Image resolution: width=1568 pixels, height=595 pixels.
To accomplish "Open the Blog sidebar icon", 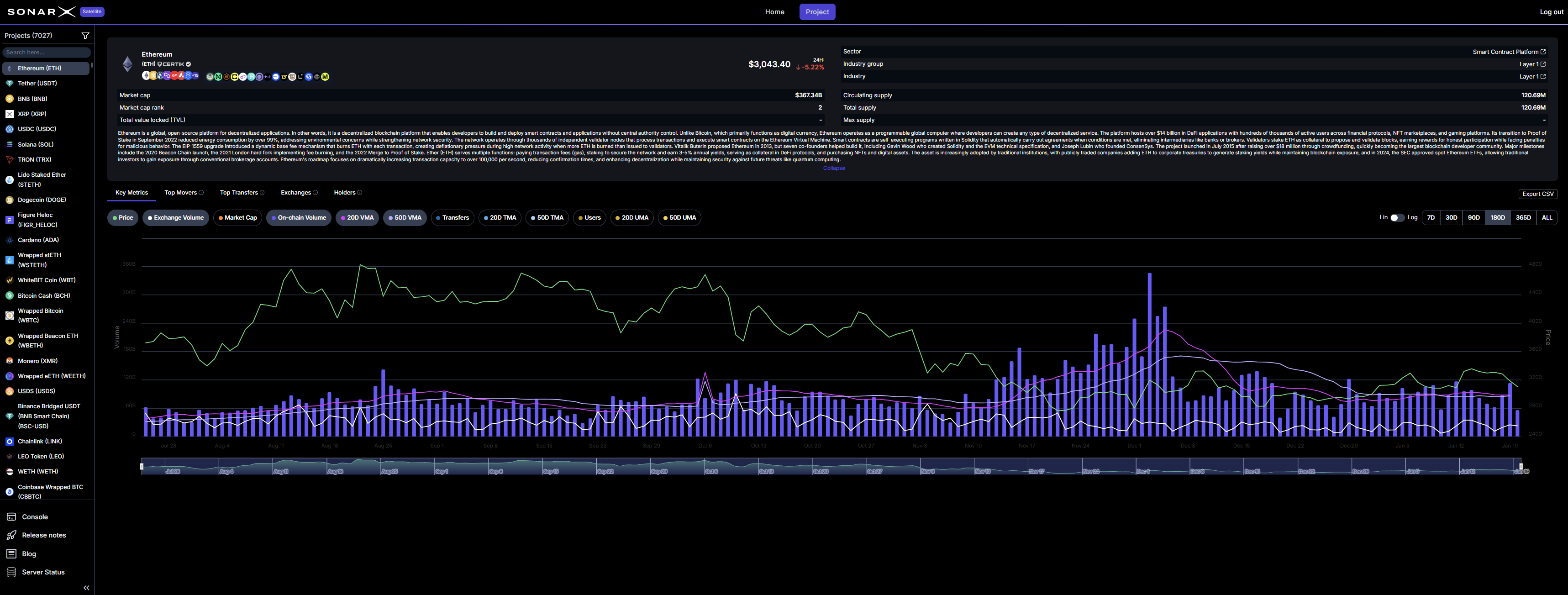I will [x=11, y=554].
